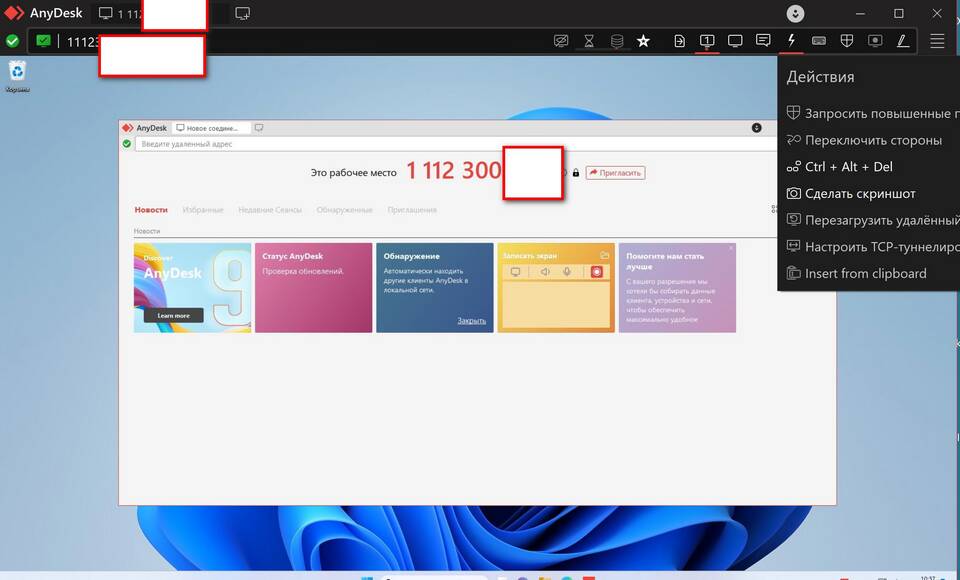The width and height of the screenshot is (960, 580).
Task: Click the red workplace ID '1 112 300'
Action: coord(454,171)
